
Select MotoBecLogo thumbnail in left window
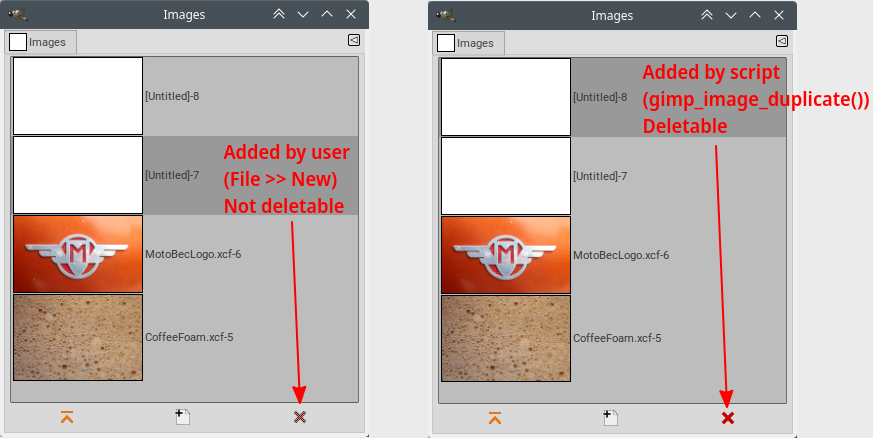coord(78,254)
